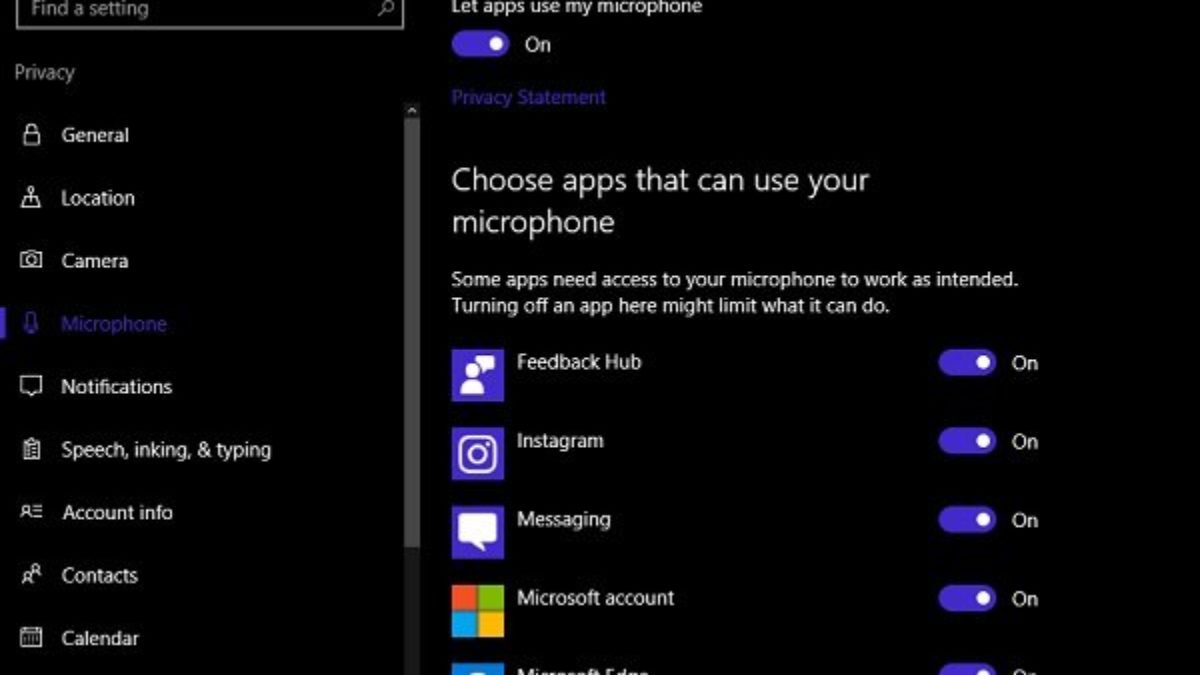The width and height of the screenshot is (1200, 675).
Task: Click the sidebar scrollbar up arrow
Action: [412, 110]
